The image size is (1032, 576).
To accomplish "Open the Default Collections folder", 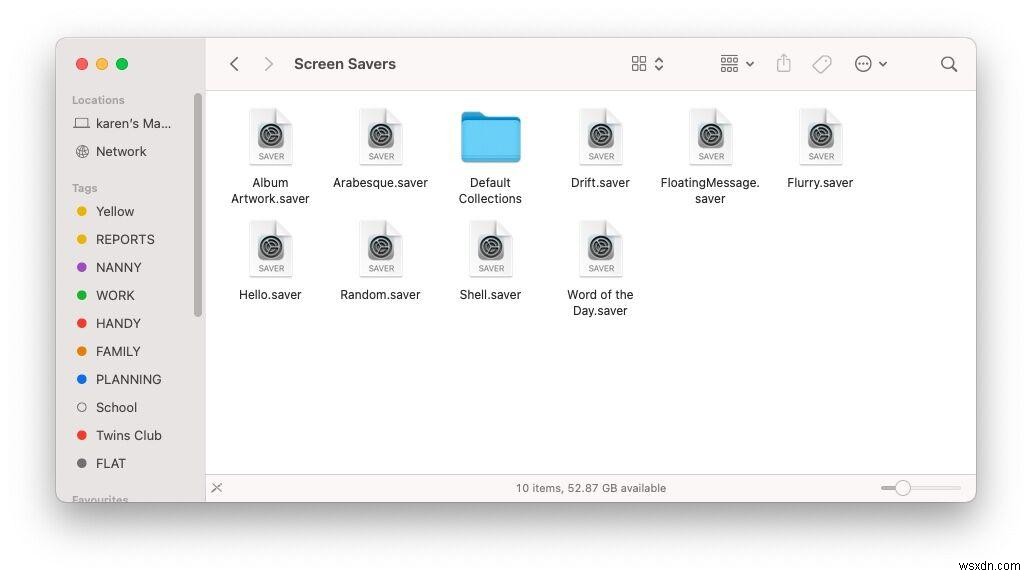I will [x=490, y=137].
